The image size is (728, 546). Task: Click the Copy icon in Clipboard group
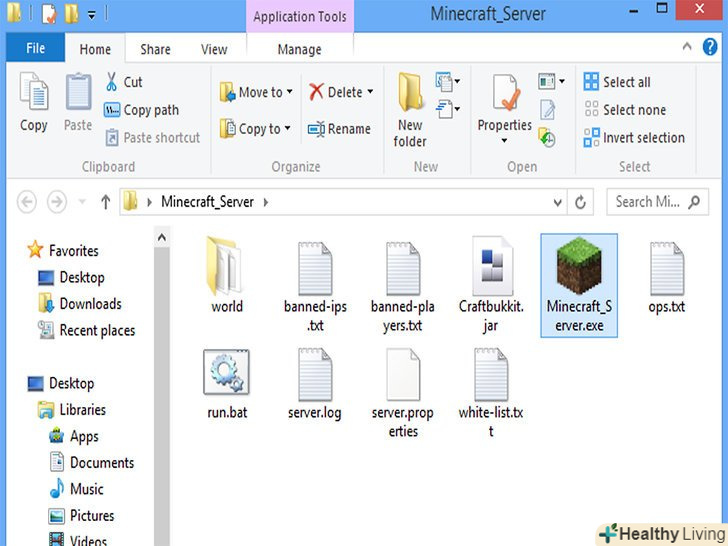tap(34, 92)
